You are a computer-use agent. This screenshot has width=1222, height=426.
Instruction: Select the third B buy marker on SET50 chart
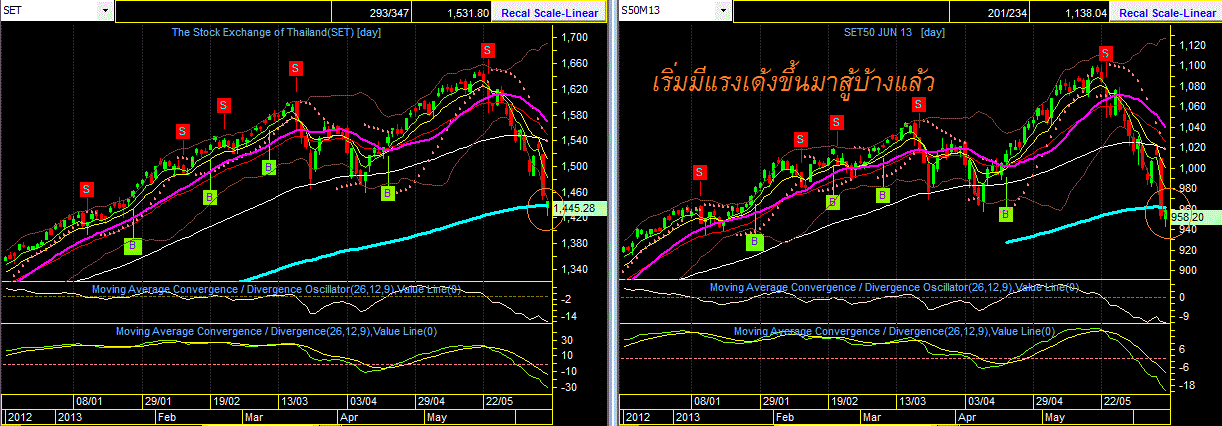(x=882, y=195)
